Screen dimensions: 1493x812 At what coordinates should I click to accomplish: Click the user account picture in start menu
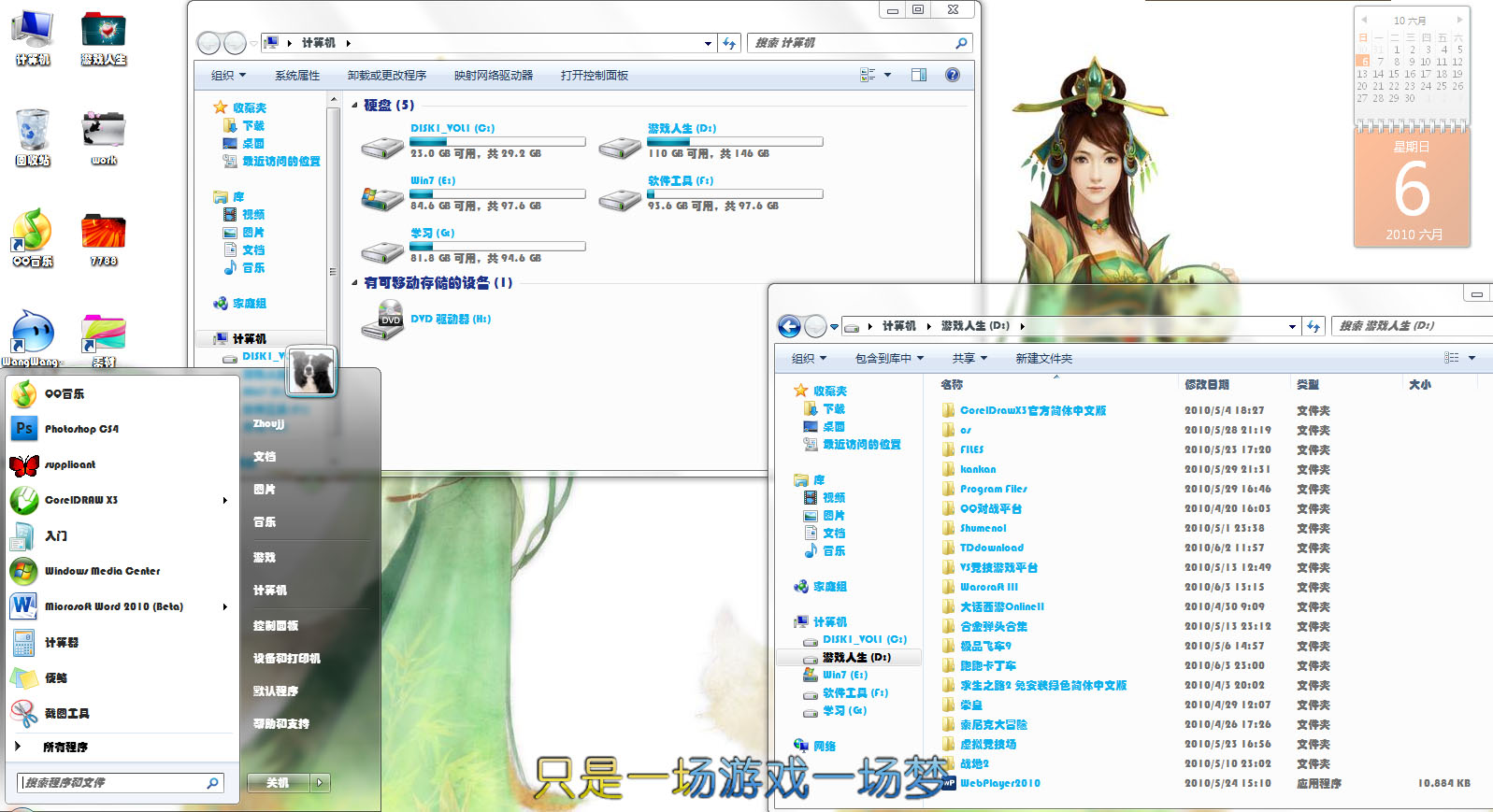click(x=311, y=372)
